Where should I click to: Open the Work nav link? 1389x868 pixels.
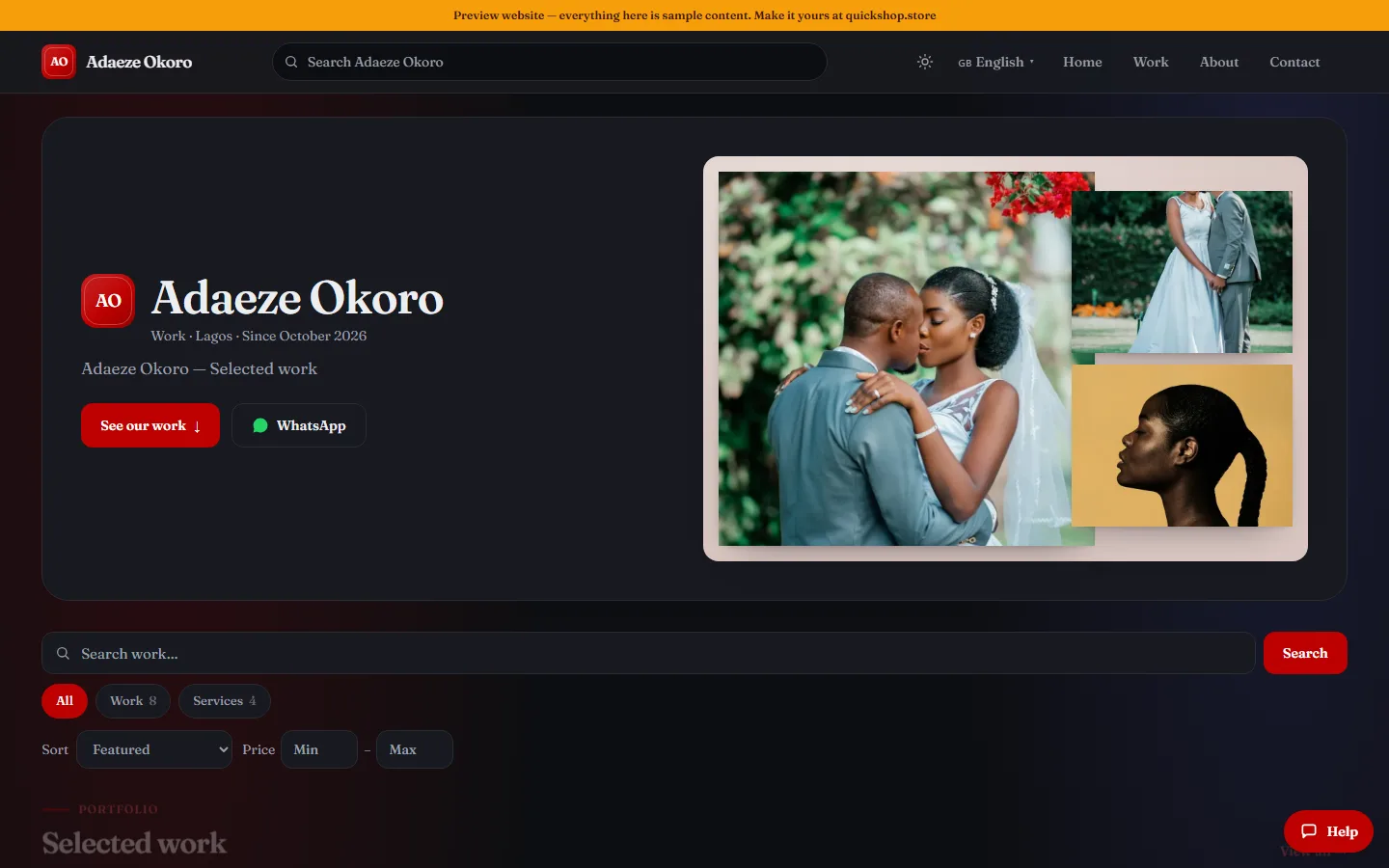[1151, 62]
